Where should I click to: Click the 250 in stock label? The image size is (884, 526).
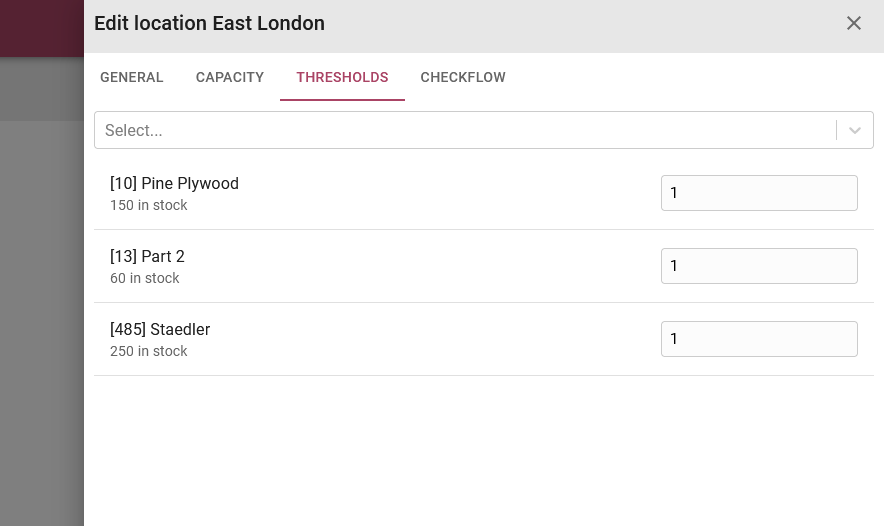coord(148,351)
